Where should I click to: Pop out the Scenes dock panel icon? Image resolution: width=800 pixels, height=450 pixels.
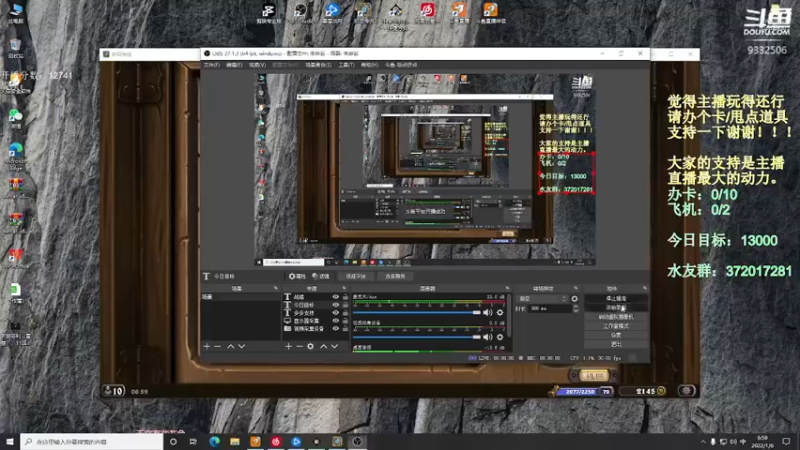pos(276,288)
